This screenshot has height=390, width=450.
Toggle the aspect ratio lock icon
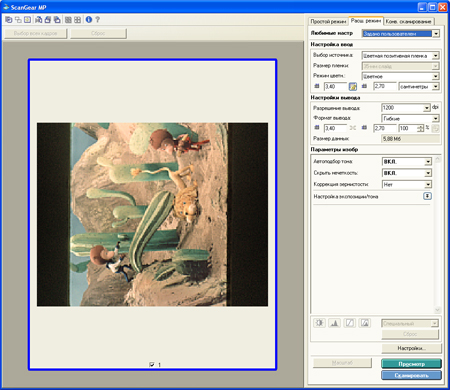(x=353, y=87)
